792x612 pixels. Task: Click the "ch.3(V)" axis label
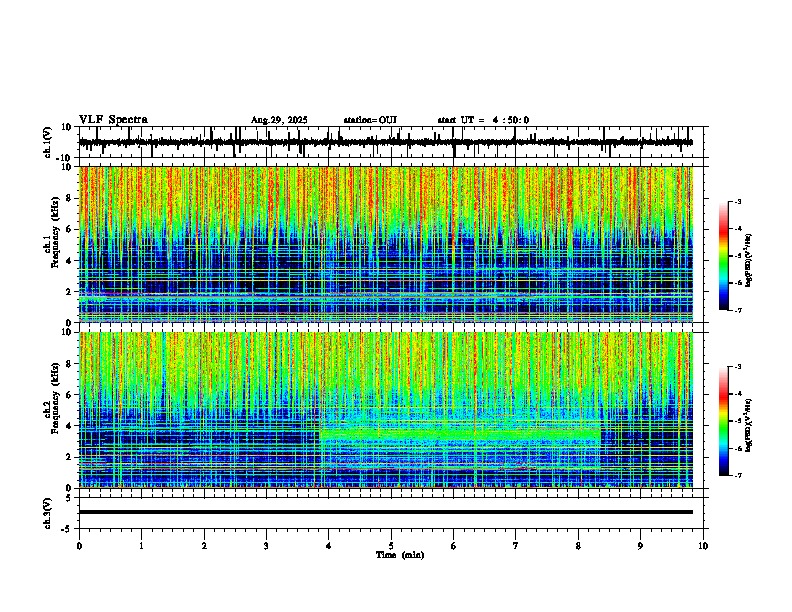click(x=48, y=513)
